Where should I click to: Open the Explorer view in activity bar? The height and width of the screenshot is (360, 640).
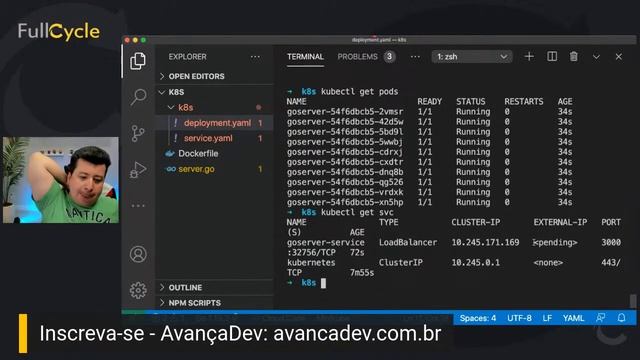[138, 61]
